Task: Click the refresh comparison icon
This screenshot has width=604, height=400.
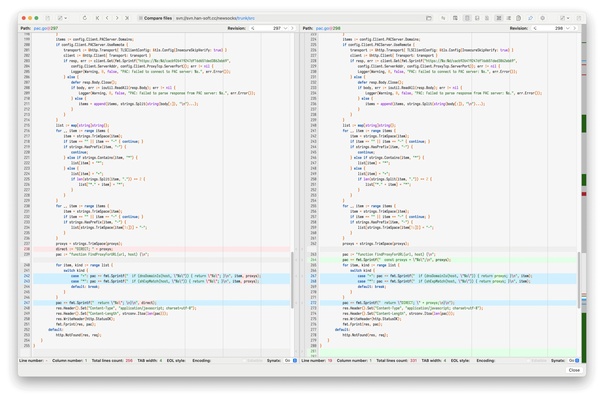Action: click(x=85, y=18)
